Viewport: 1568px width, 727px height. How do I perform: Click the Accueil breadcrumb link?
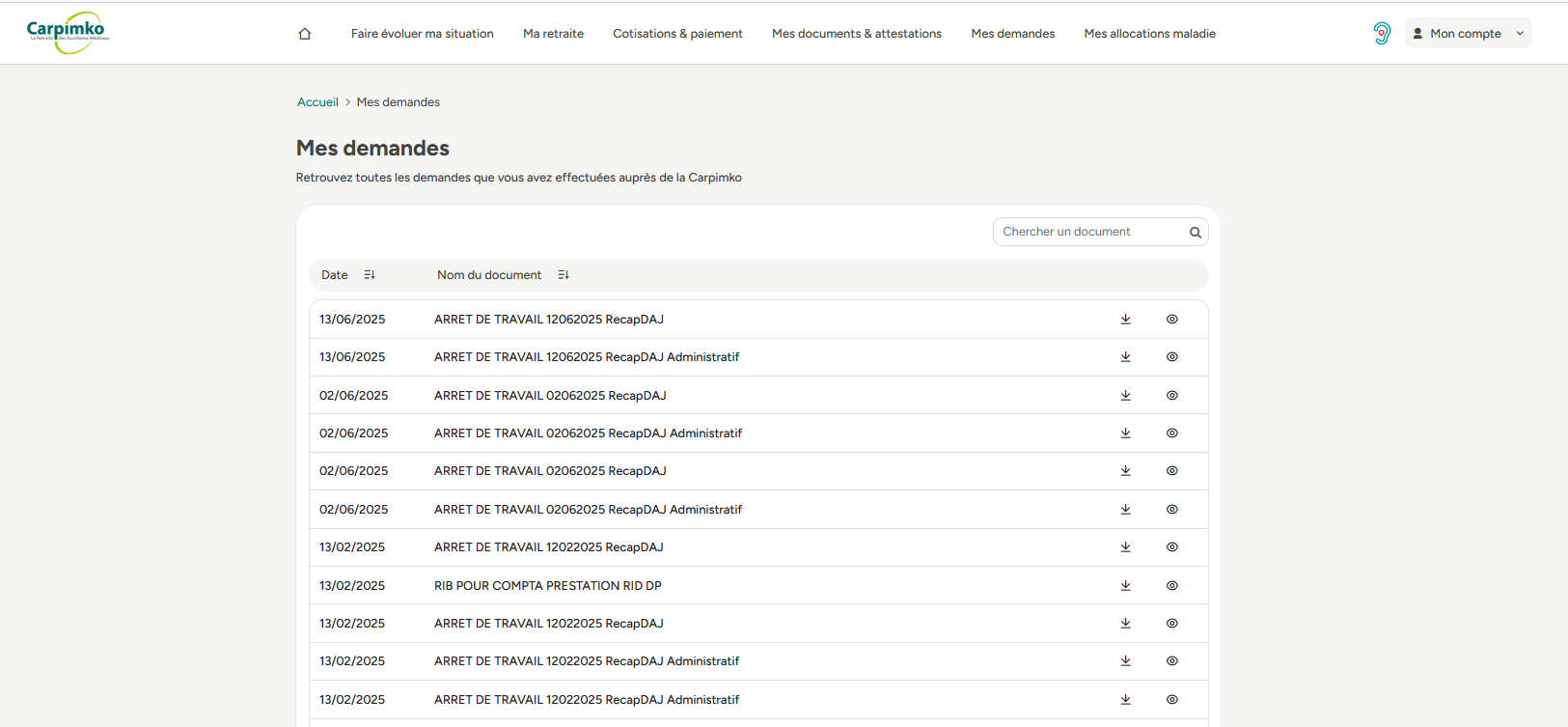[x=317, y=102]
